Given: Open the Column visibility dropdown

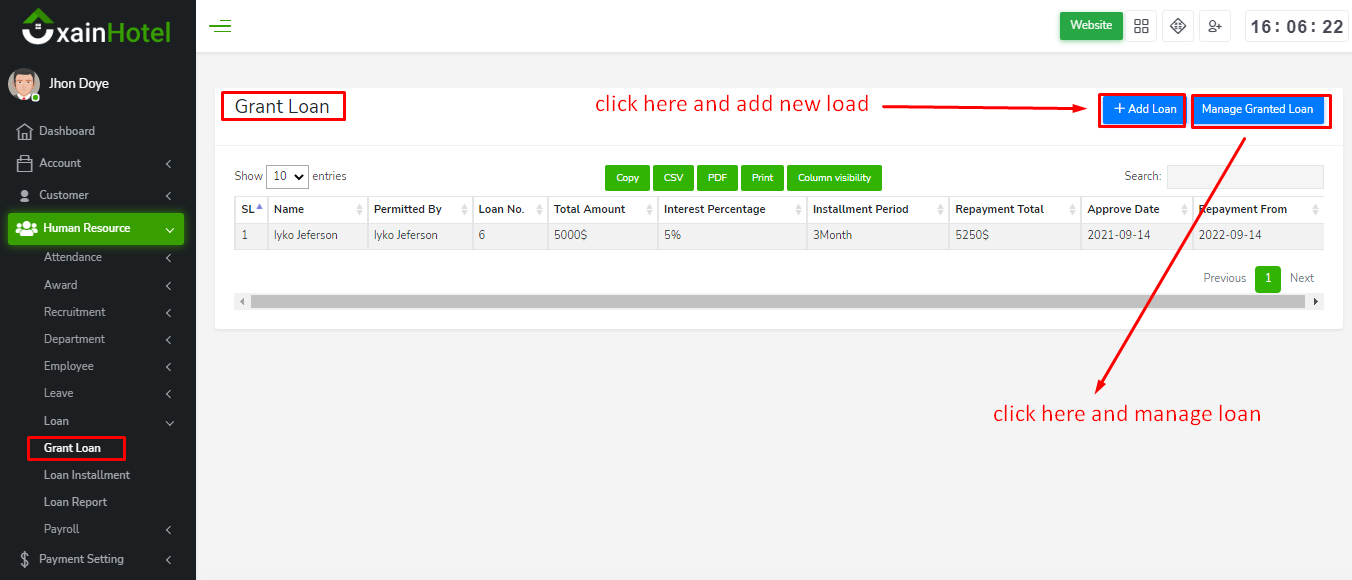Looking at the screenshot, I should click(834, 178).
